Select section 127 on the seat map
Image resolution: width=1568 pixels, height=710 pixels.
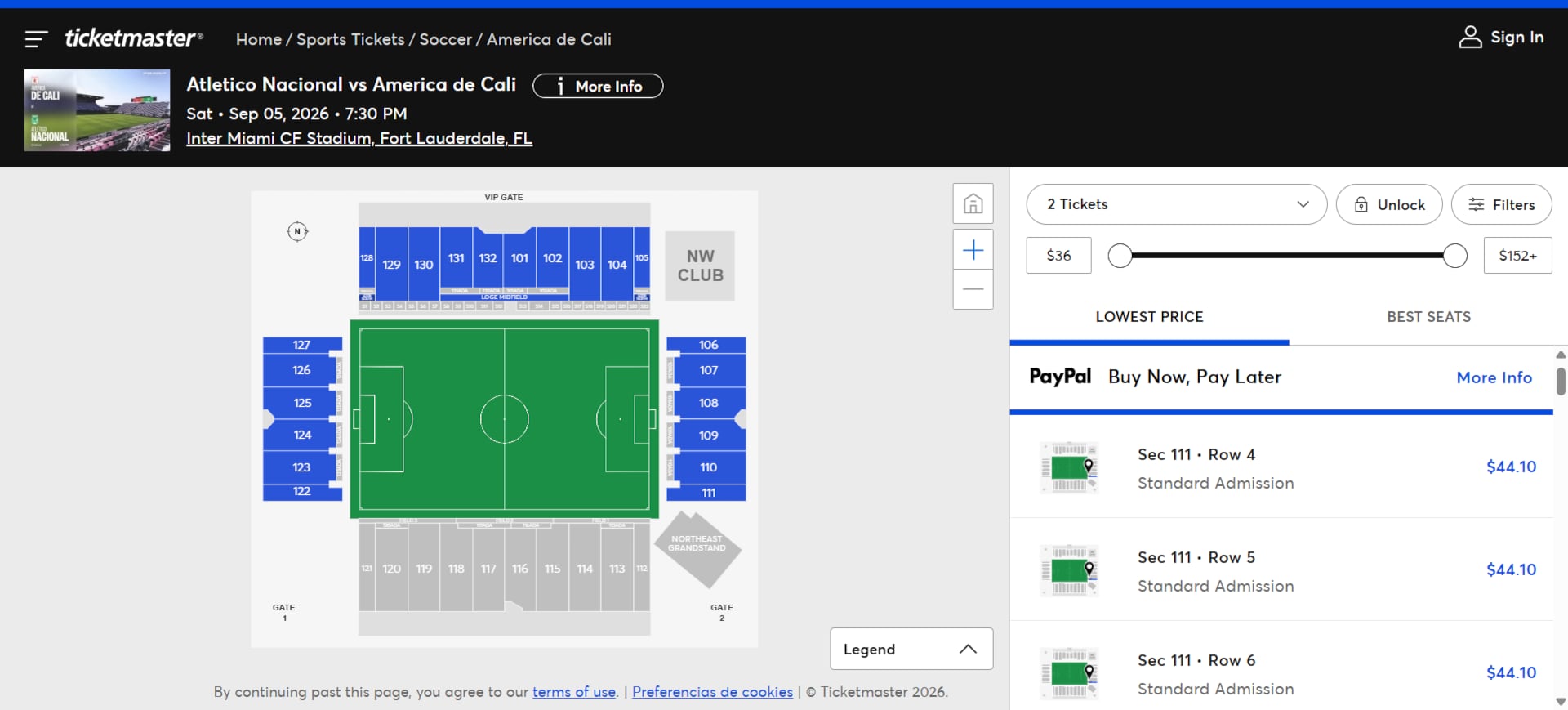click(x=301, y=345)
